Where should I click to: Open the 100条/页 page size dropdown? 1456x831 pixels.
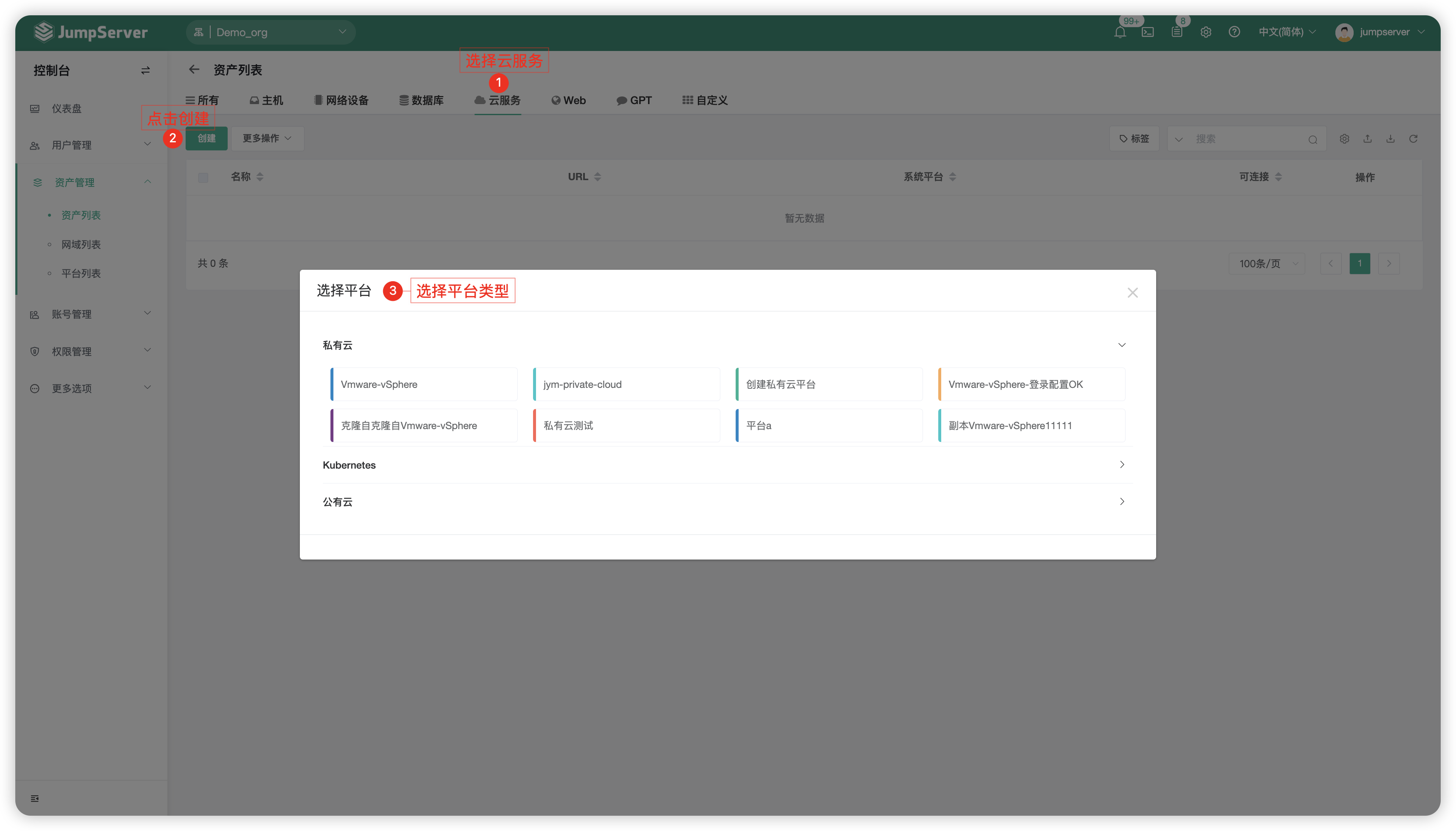point(1267,264)
